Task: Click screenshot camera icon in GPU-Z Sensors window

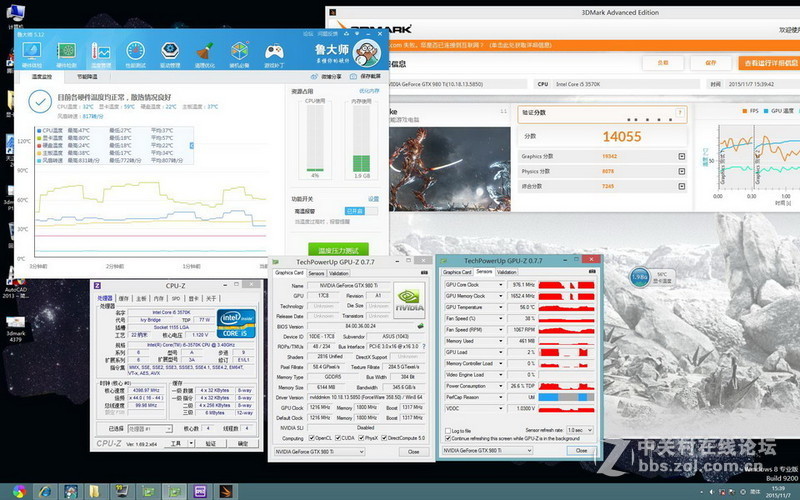Action: tap(592, 271)
